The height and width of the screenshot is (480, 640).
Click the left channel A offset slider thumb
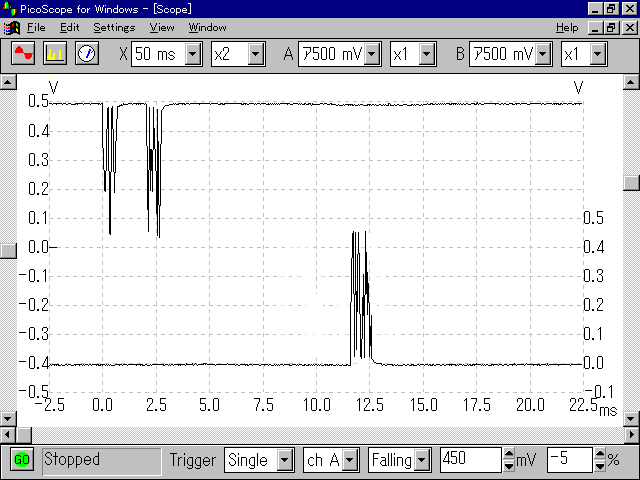coord(8,251)
